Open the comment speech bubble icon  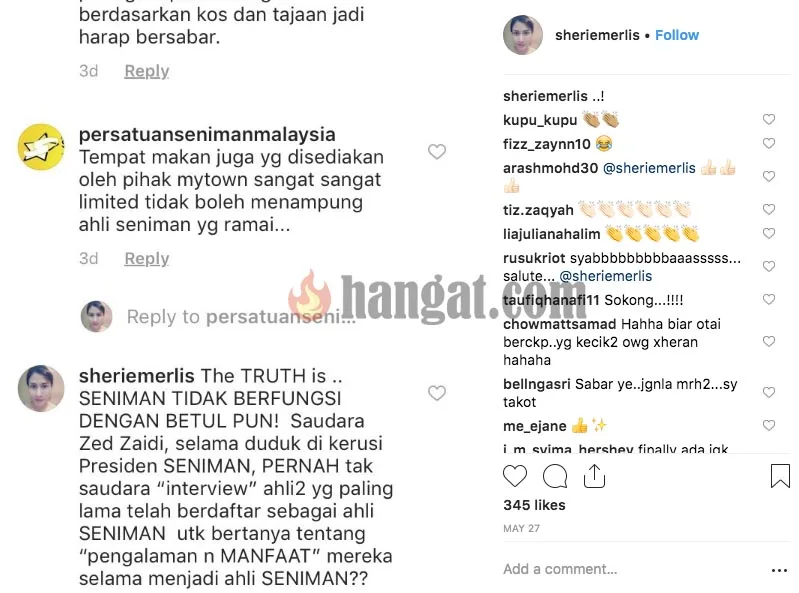[555, 476]
